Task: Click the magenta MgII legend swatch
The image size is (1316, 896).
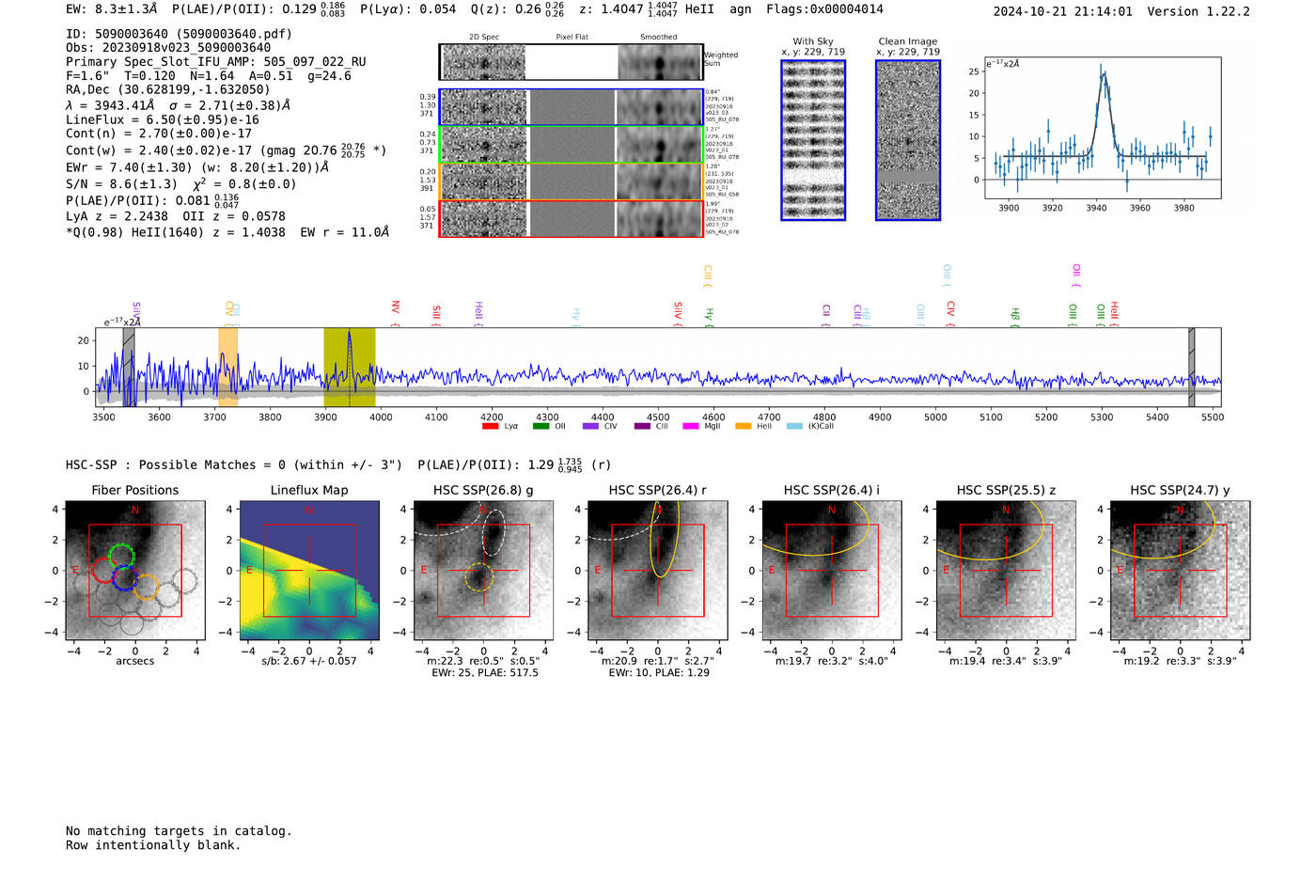Action: pyautogui.click(x=691, y=426)
